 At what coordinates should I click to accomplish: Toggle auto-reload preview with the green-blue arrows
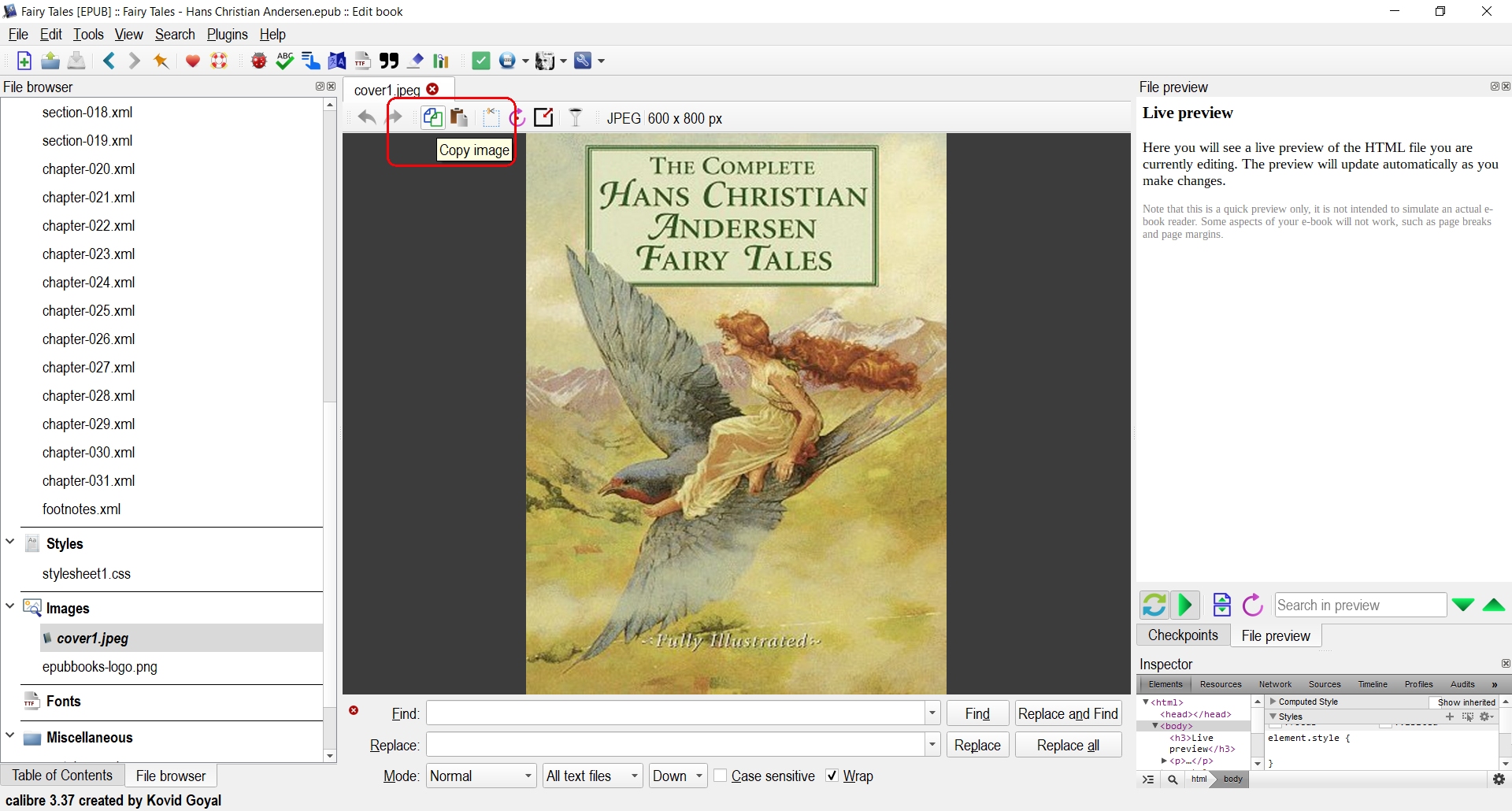tap(1154, 605)
